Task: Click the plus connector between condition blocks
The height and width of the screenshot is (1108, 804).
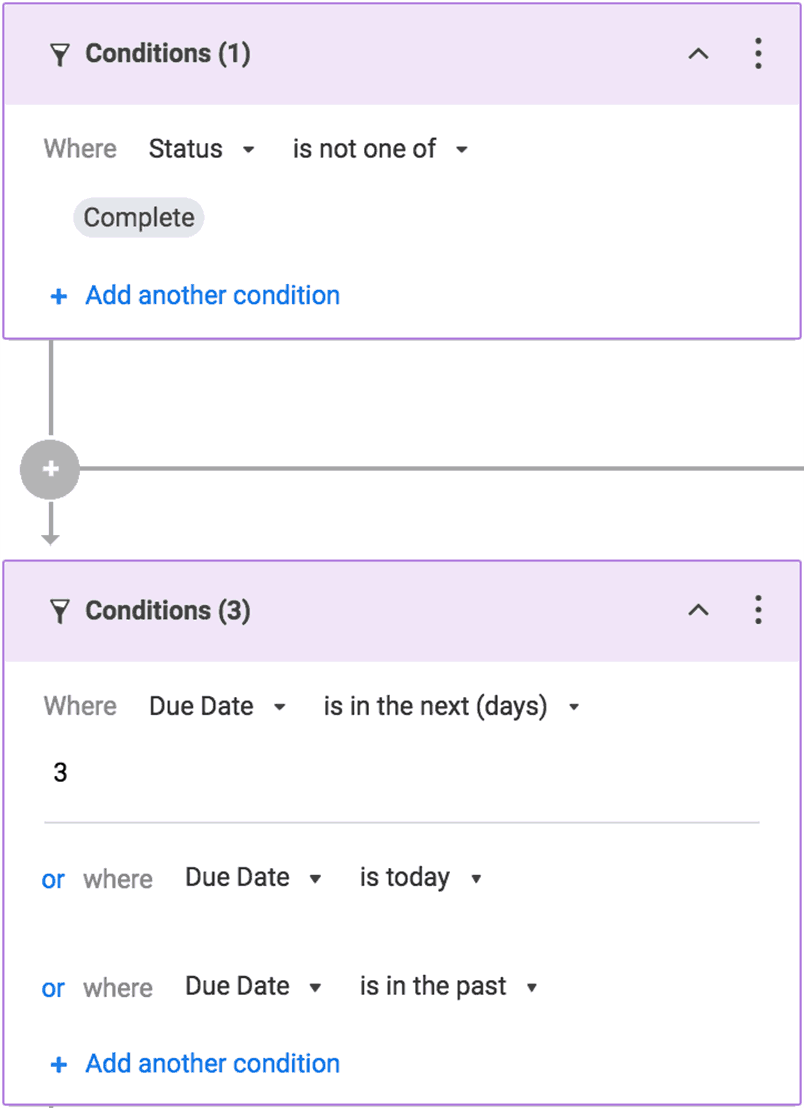Action: point(50,468)
